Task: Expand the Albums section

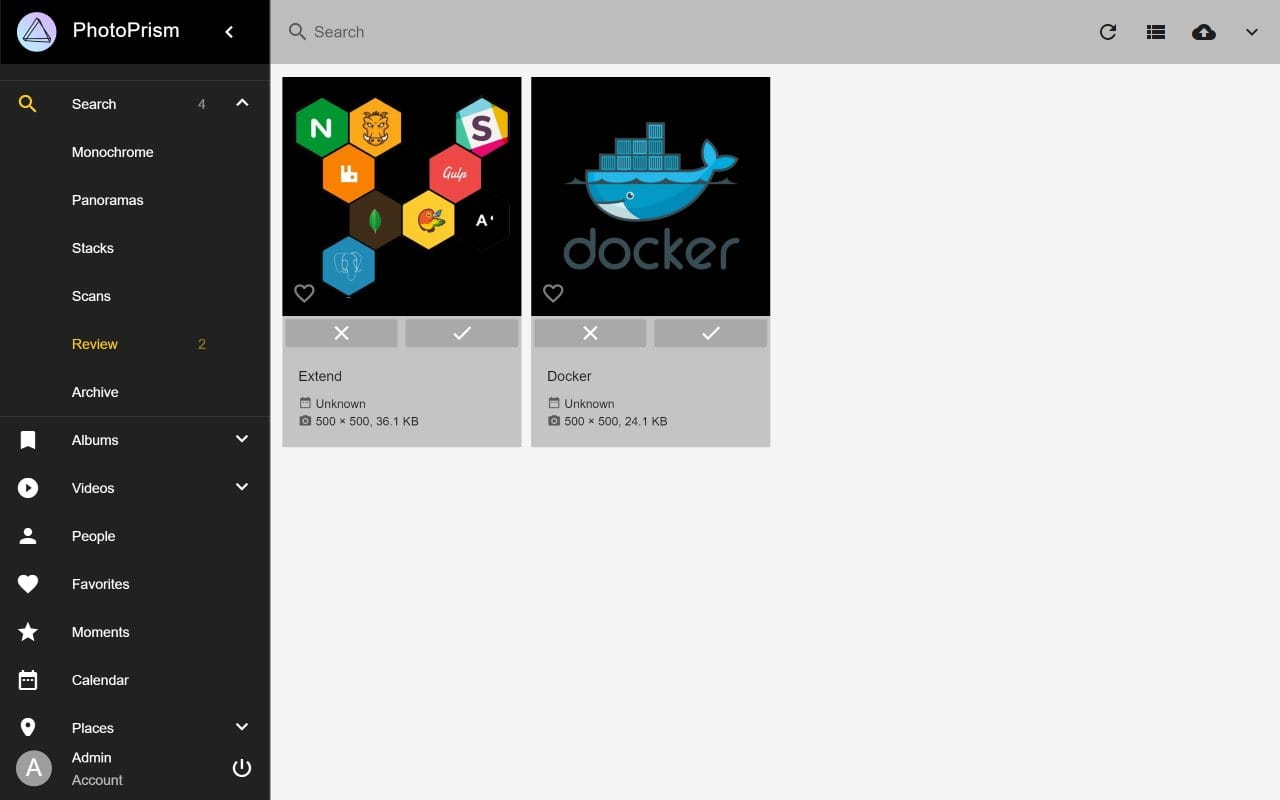Action: [x=241, y=438]
